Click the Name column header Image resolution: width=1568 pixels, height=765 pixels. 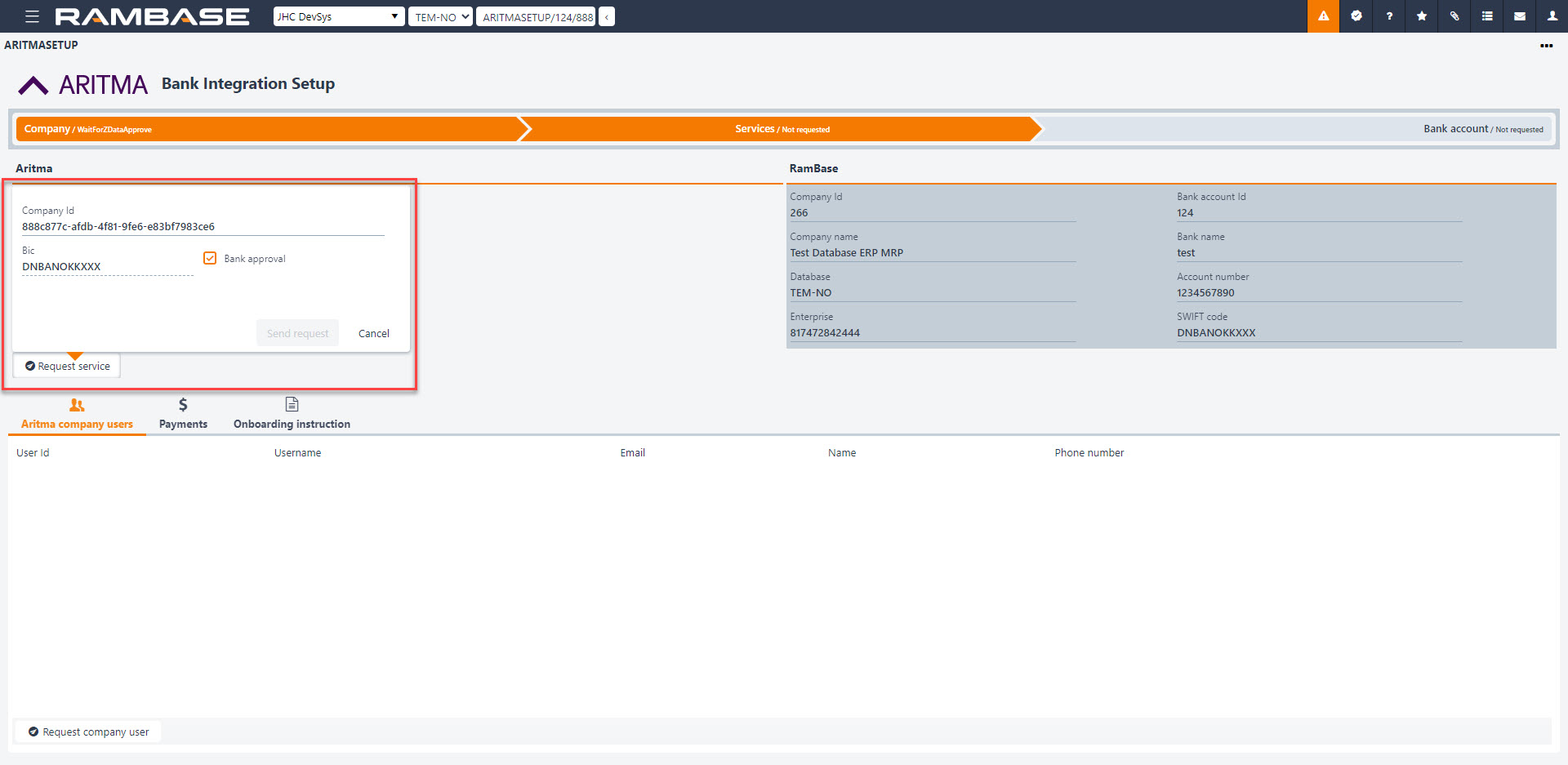[x=842, y=453]
